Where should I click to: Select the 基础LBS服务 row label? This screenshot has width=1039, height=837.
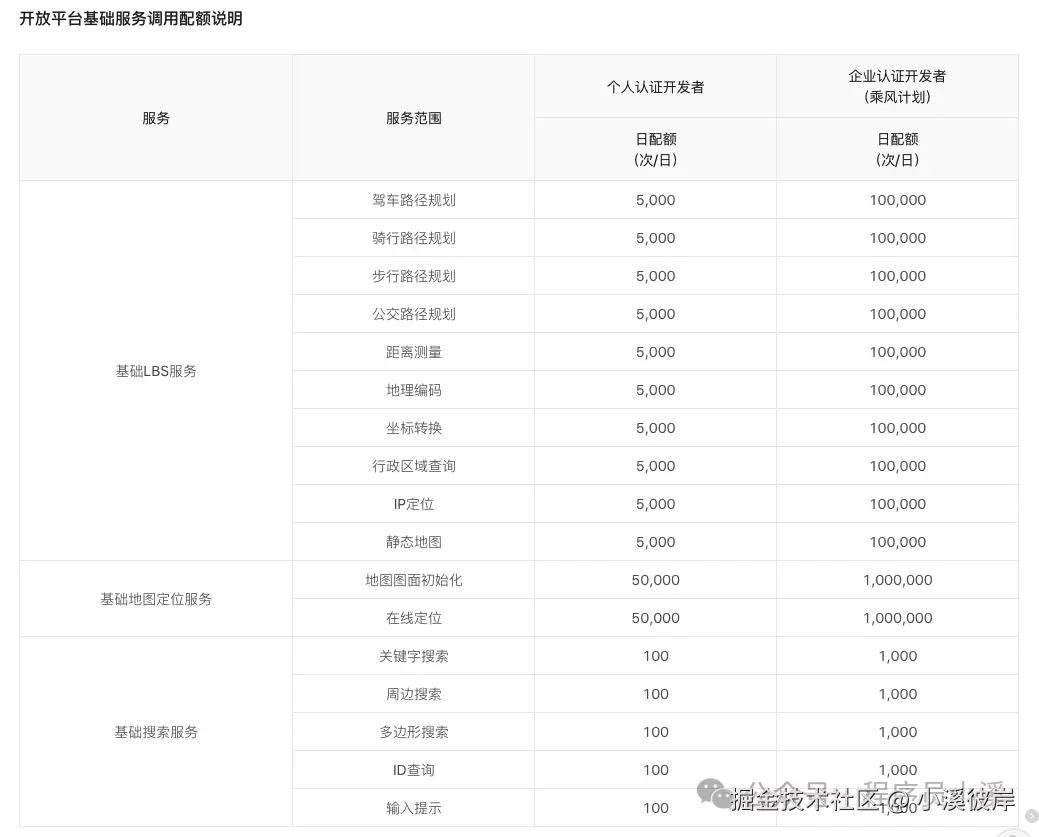coord(155,370)
